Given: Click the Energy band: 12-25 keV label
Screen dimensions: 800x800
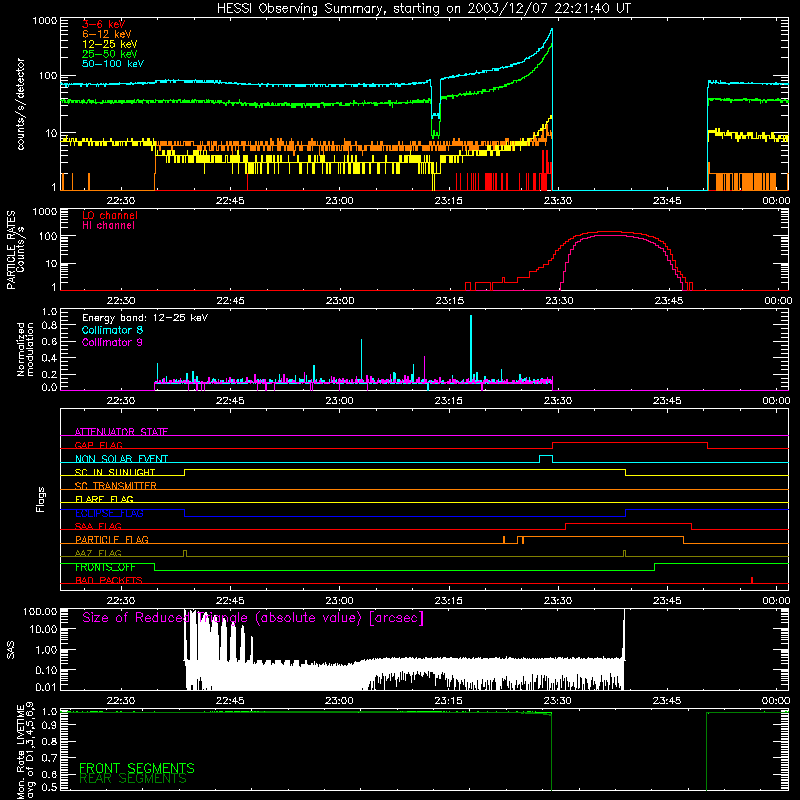Looking at the screenshot, I should tap(145, 318).
